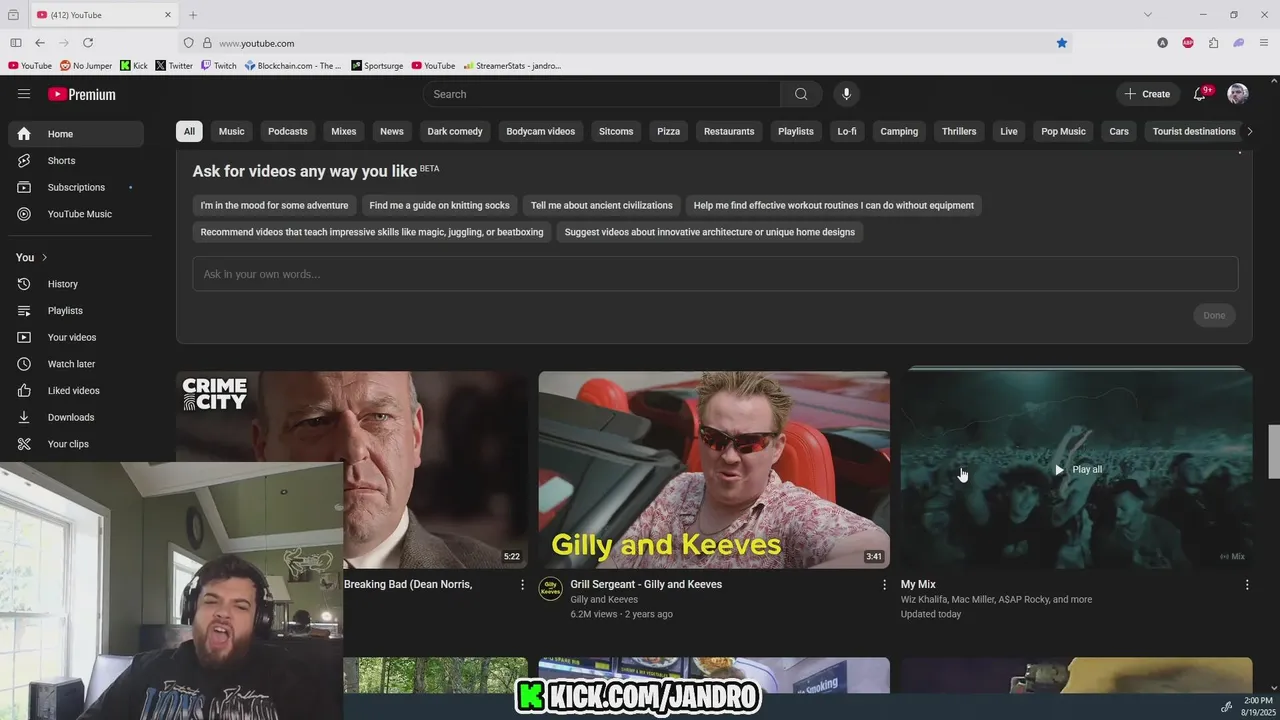Open Subscriptions in the sidebar
The height and width of the screenshot is (720, 1280).
coord(76,187)
